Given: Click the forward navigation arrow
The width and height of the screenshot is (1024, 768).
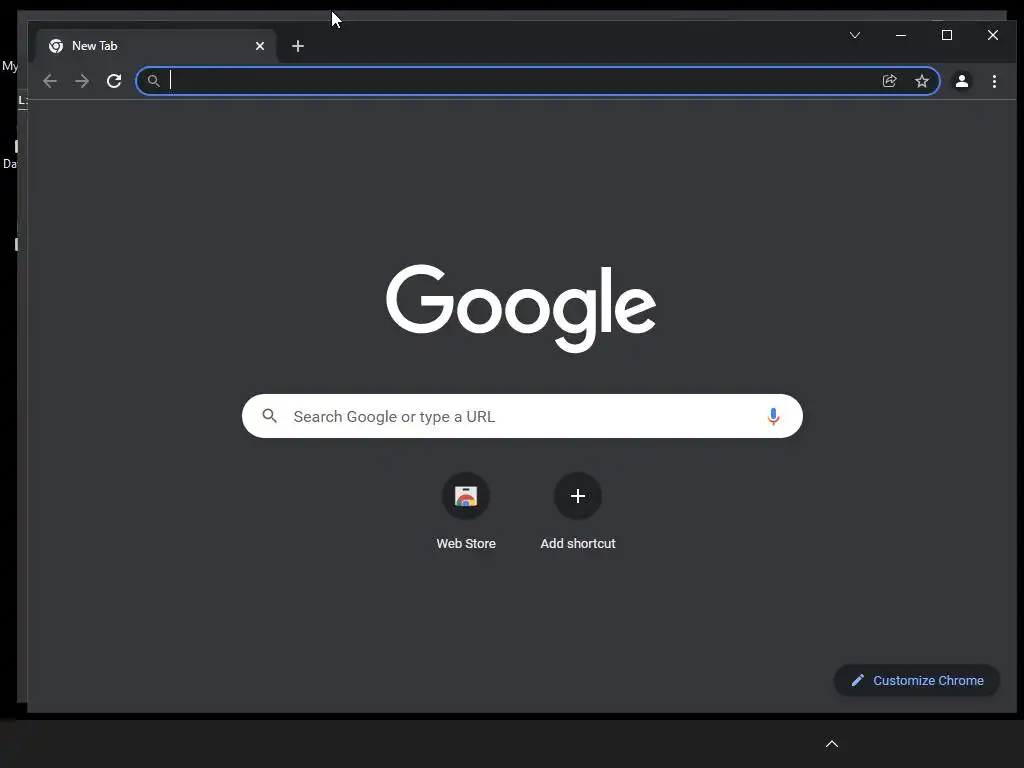Looking at the screenshot, I should coord(82,81).
